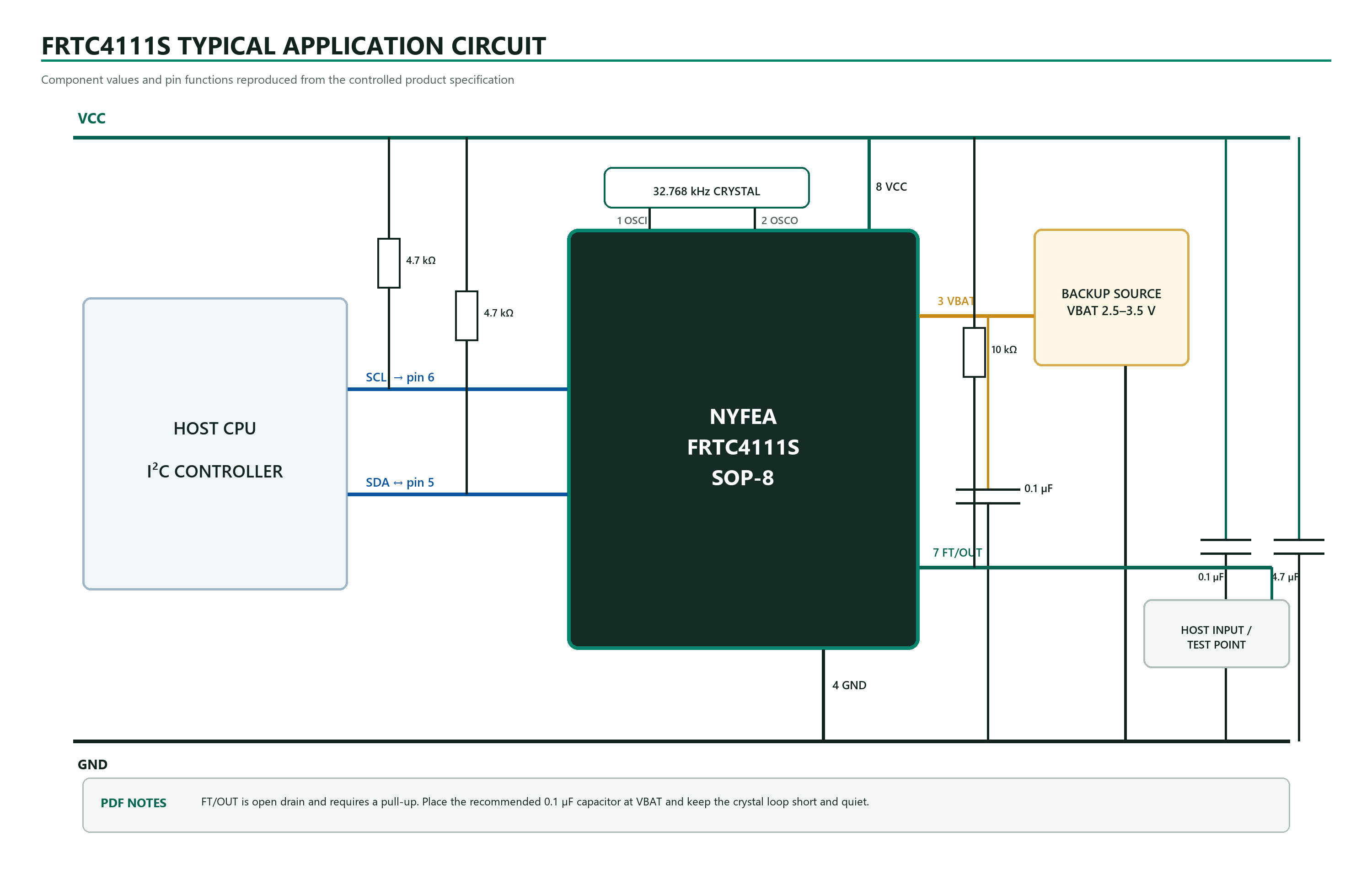Viewport: 1372px width, 869px height.
Task: Select the 32.768 kHz CRYSTAL box
Action: (707, 188)
